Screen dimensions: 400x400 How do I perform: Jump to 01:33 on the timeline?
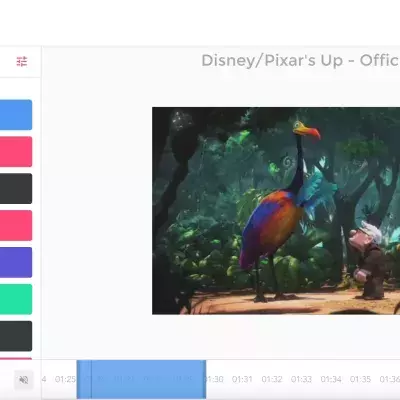pos(301,379)
